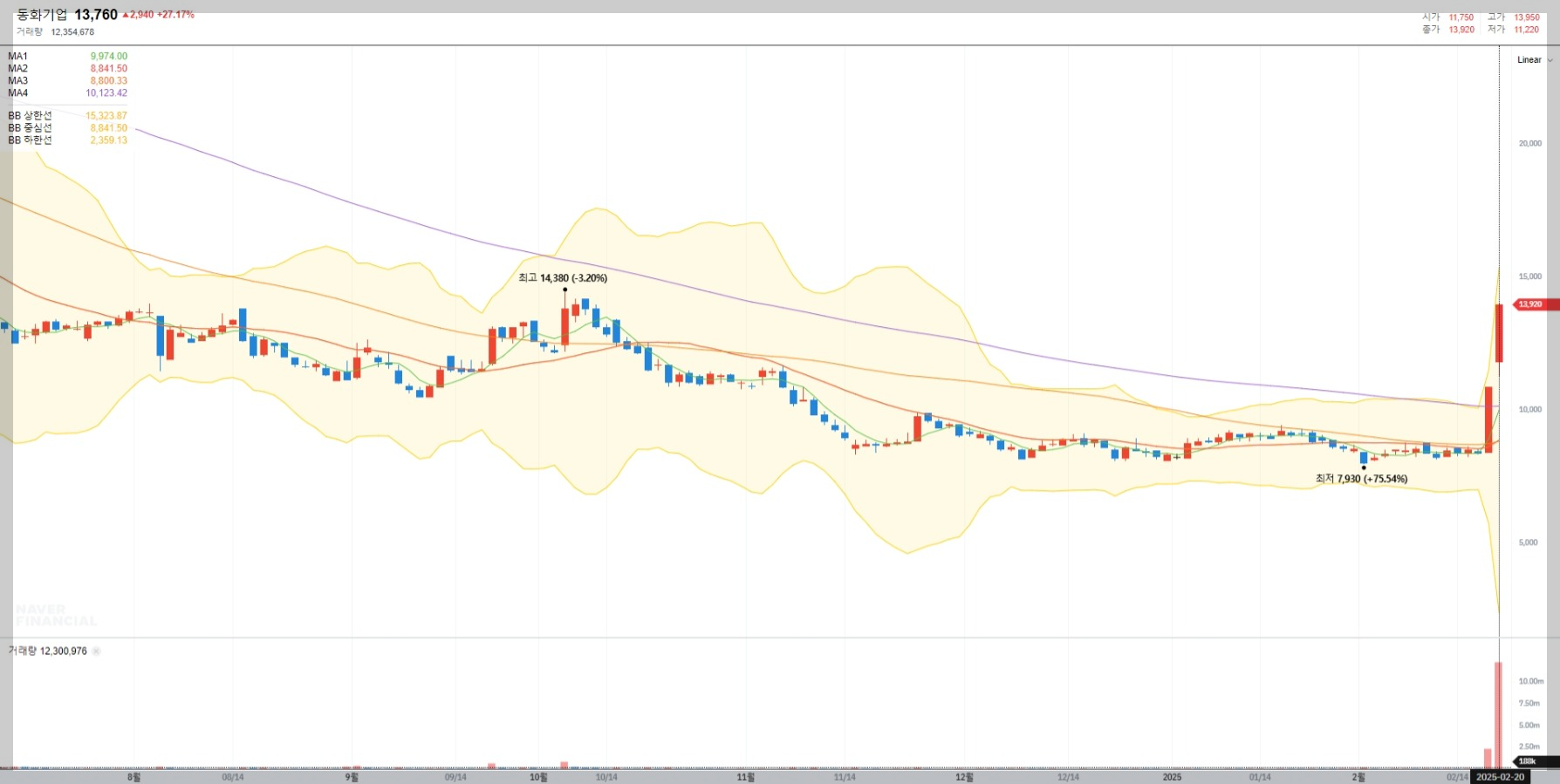Screen dimensions: 1560x784
Task: Click the 5.00m volume axis label
Action: coord(1529,725)
